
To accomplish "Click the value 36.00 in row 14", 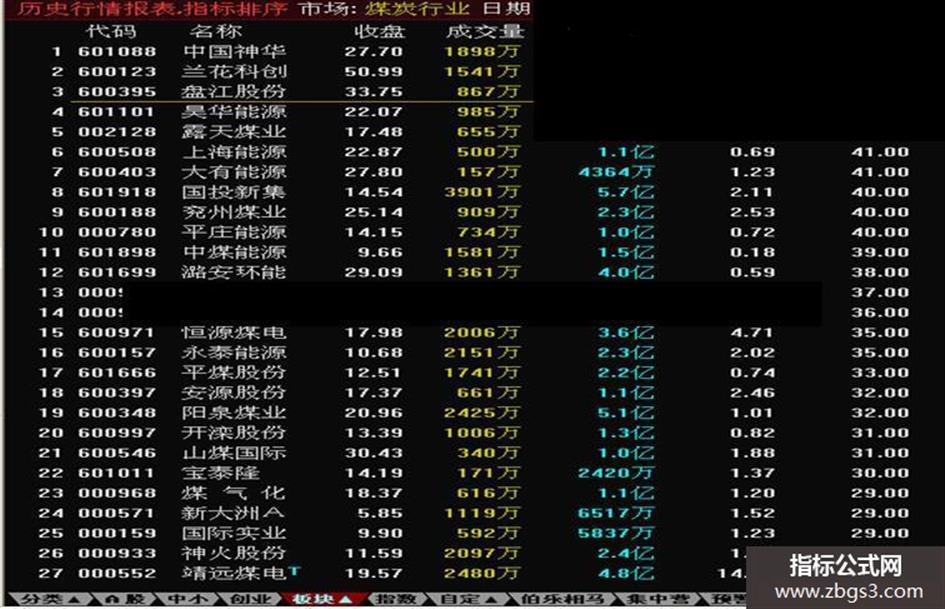I will [x=881, y=312].
